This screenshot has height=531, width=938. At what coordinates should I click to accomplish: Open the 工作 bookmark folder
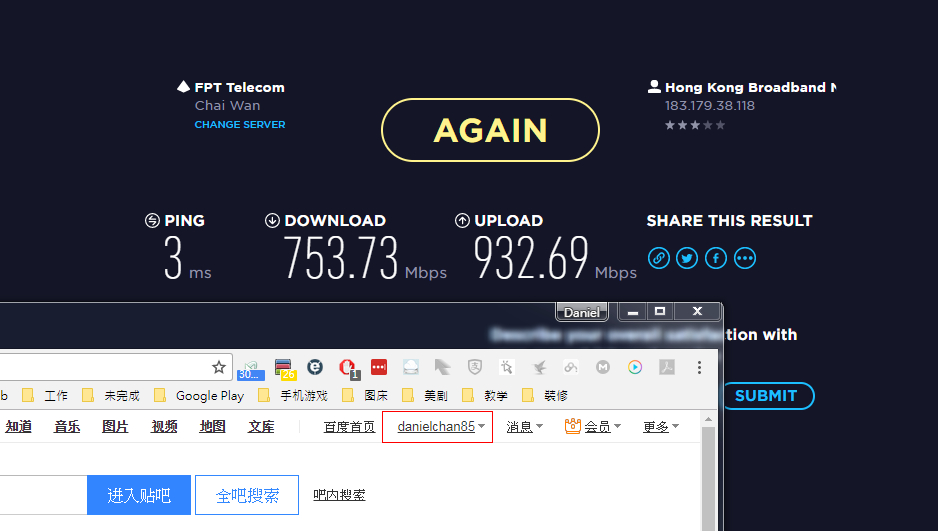[45, 396]
